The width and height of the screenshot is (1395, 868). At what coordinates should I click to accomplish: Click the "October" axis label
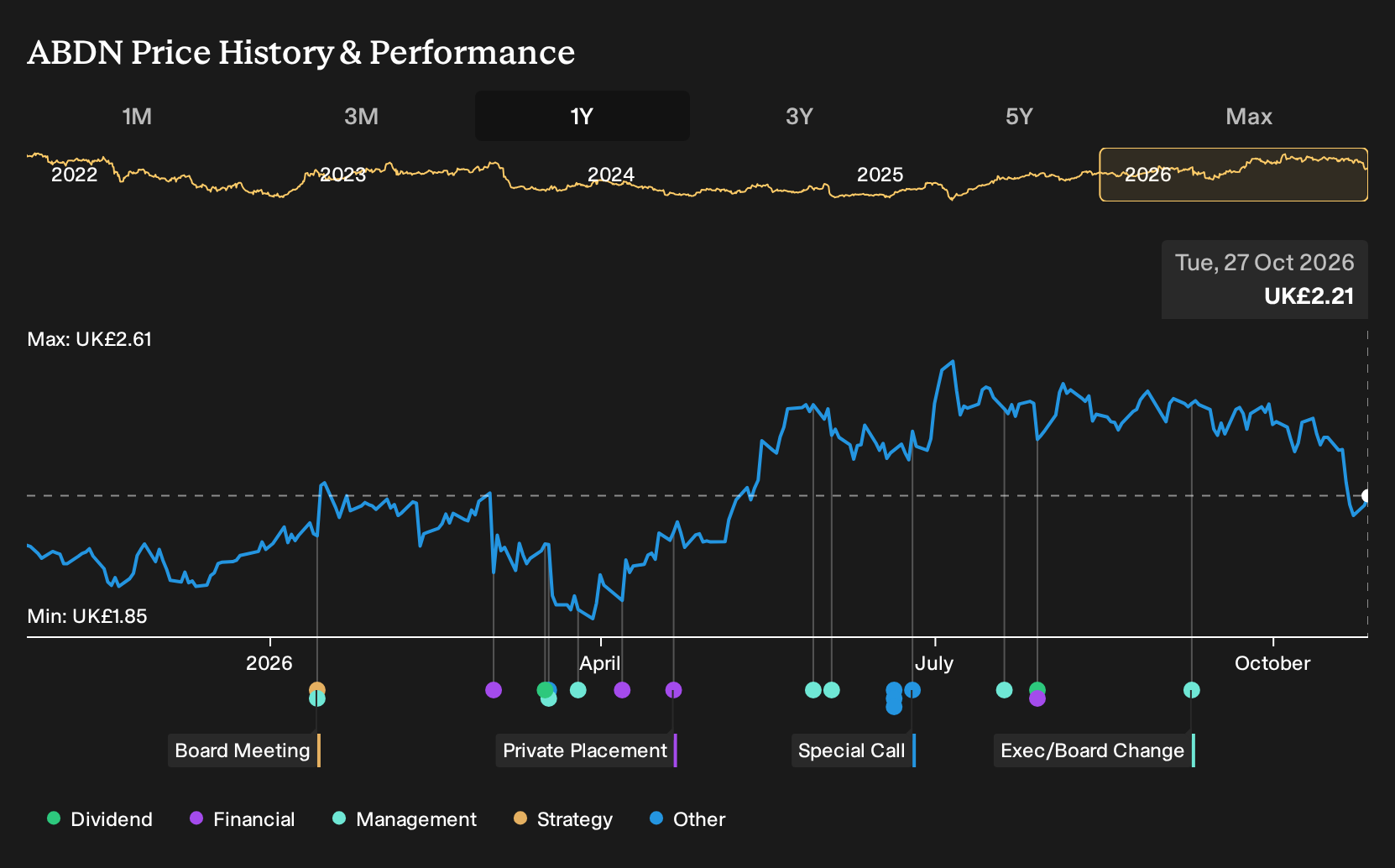(x=1272, y=663)
